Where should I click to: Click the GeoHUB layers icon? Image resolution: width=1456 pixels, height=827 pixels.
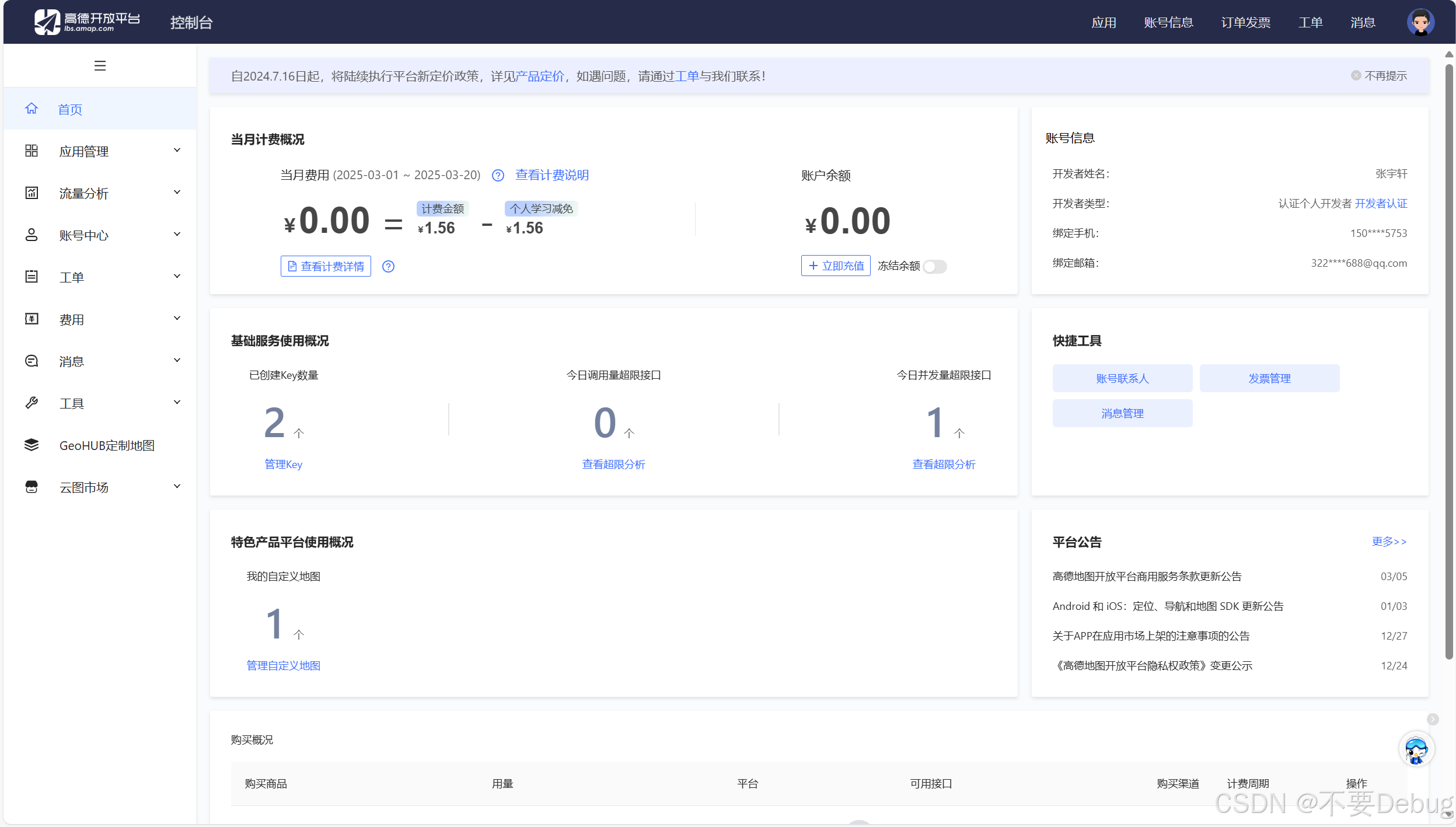pyautogui.click(x=32, y=445)
